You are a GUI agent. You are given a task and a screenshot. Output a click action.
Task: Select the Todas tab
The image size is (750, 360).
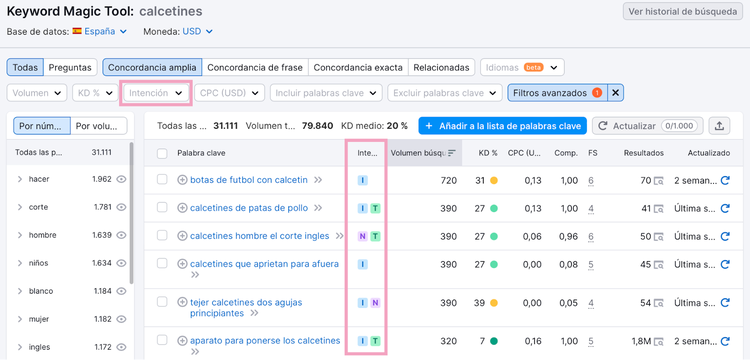pyautogui.click(x=25, y=67)
